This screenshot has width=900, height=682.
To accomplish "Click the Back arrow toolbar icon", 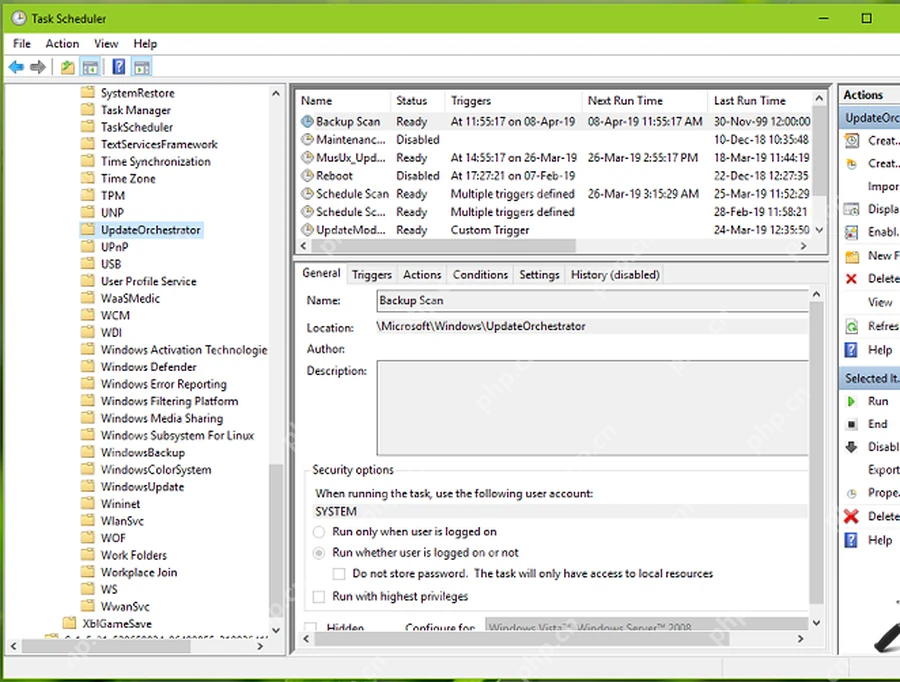I will pyautogui.click(x=16, y=67).
